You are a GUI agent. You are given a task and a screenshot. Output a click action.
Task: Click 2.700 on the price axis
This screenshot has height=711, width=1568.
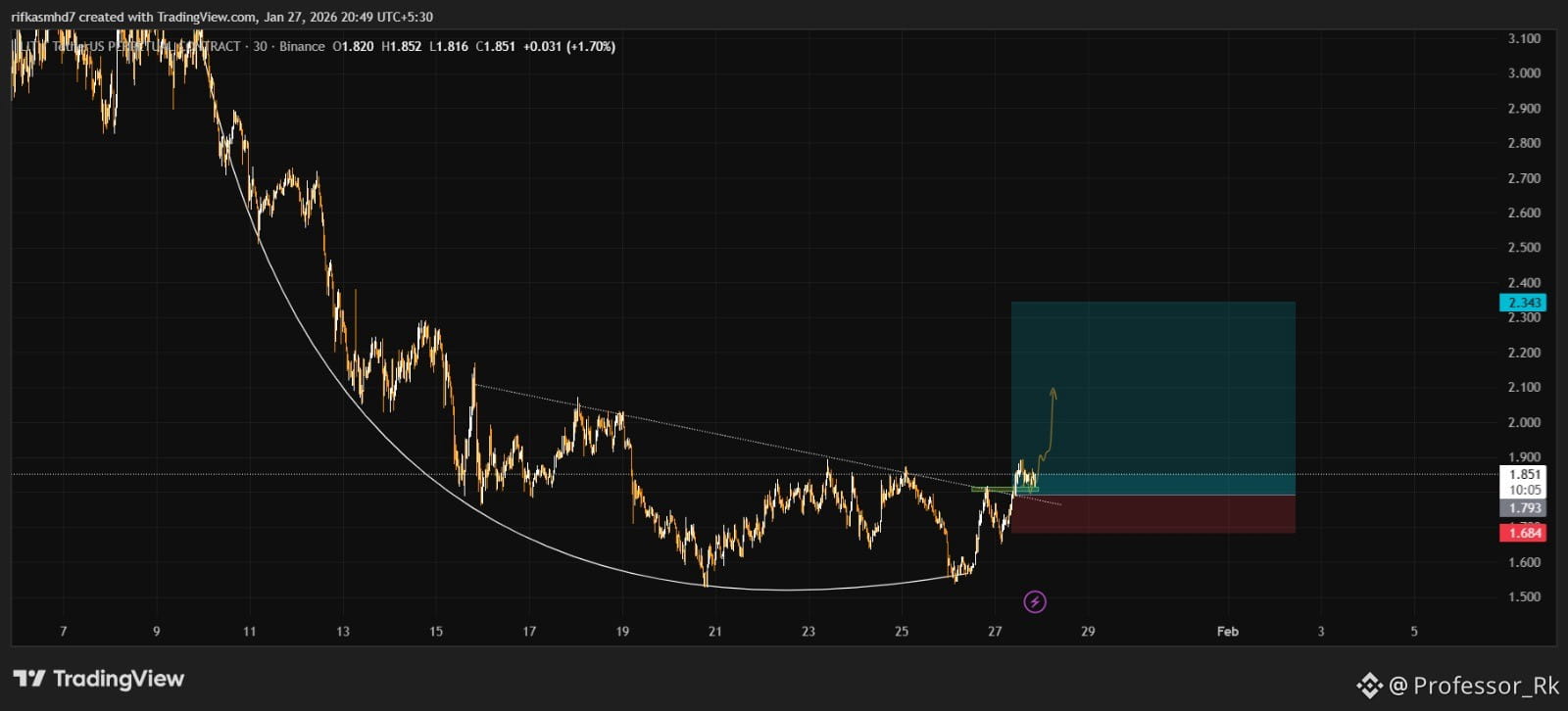(x=1524, y=178)
